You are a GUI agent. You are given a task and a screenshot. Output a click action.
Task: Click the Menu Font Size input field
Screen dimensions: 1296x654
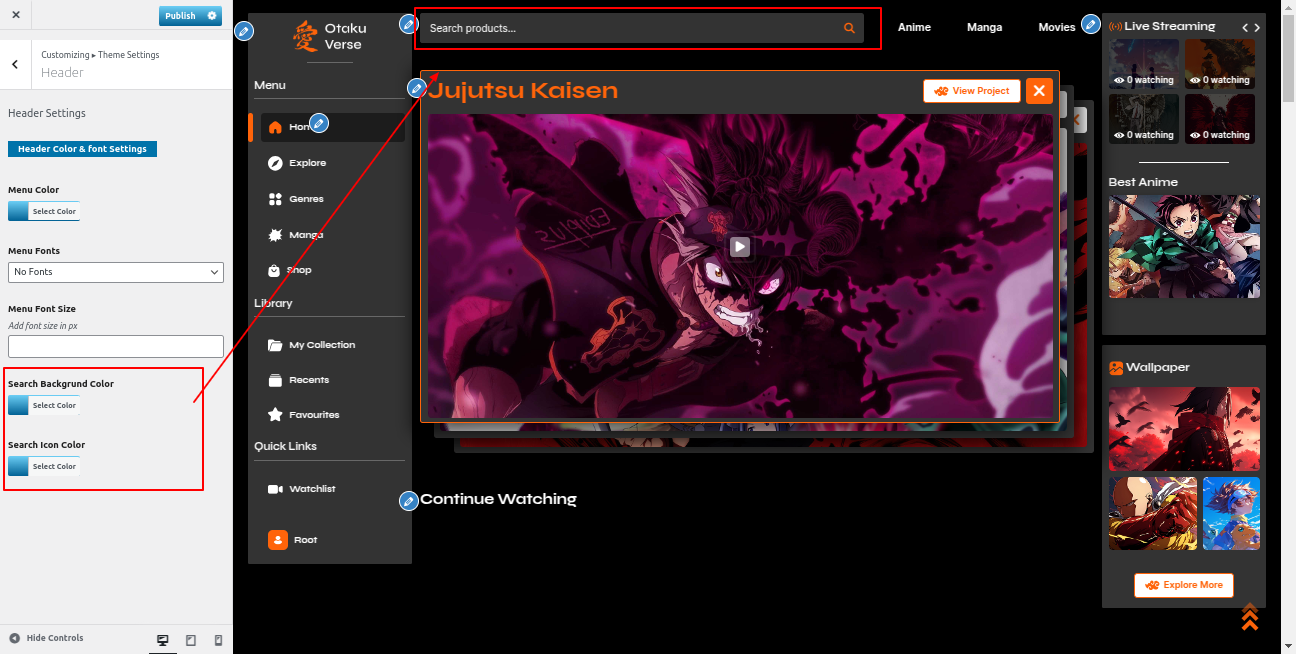click(x=116, y=346)
